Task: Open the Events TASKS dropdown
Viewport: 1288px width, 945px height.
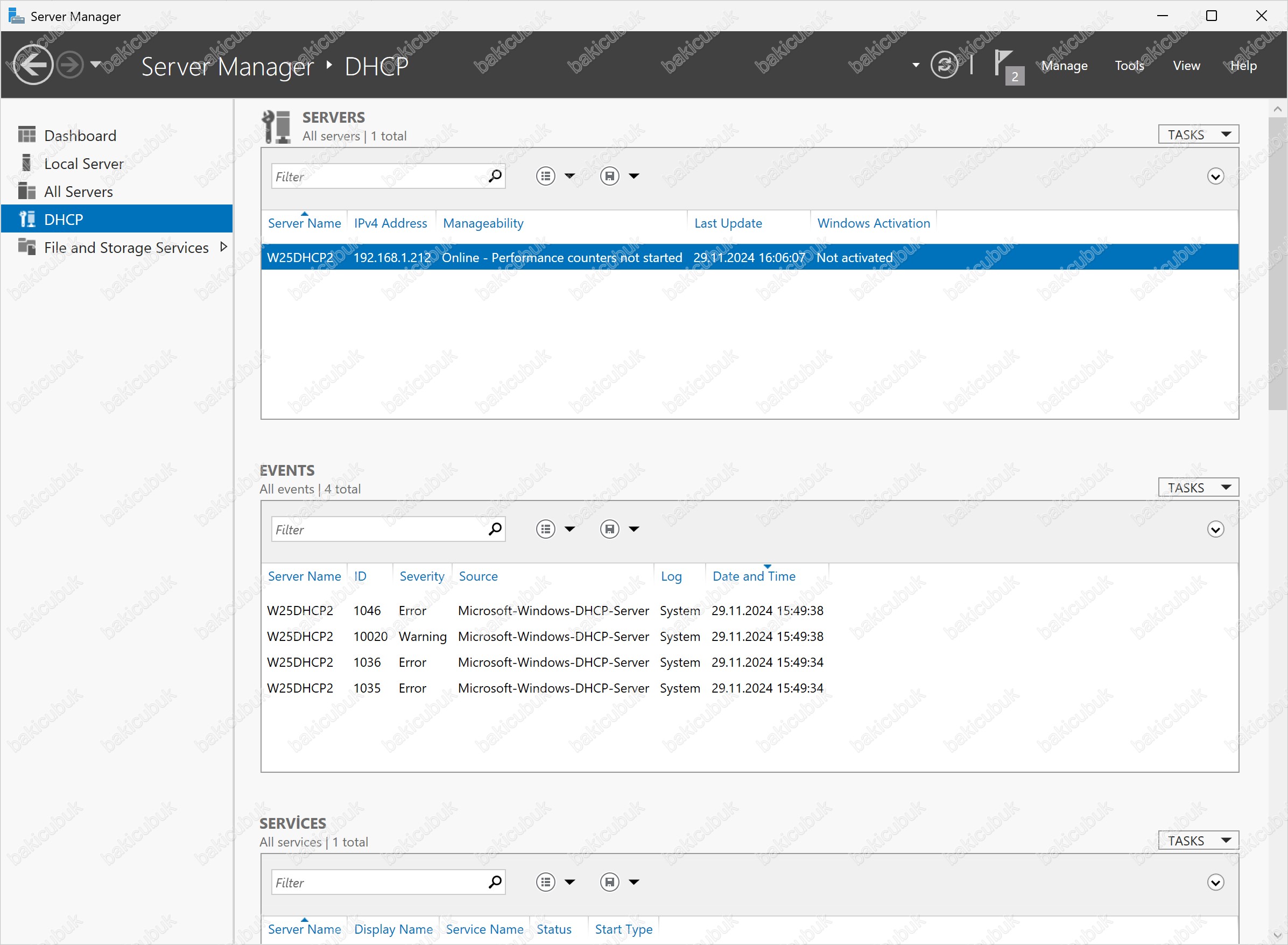Action: click(1198, 488)
